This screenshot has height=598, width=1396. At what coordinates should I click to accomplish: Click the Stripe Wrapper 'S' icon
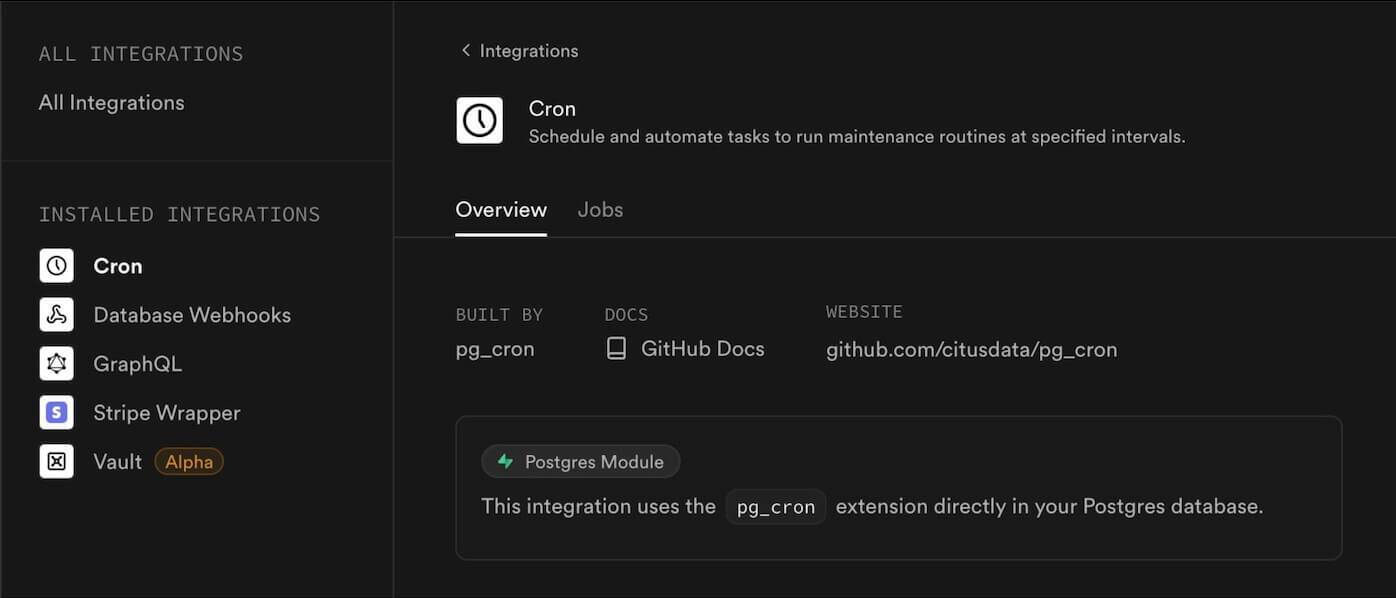tap(56, 412)
